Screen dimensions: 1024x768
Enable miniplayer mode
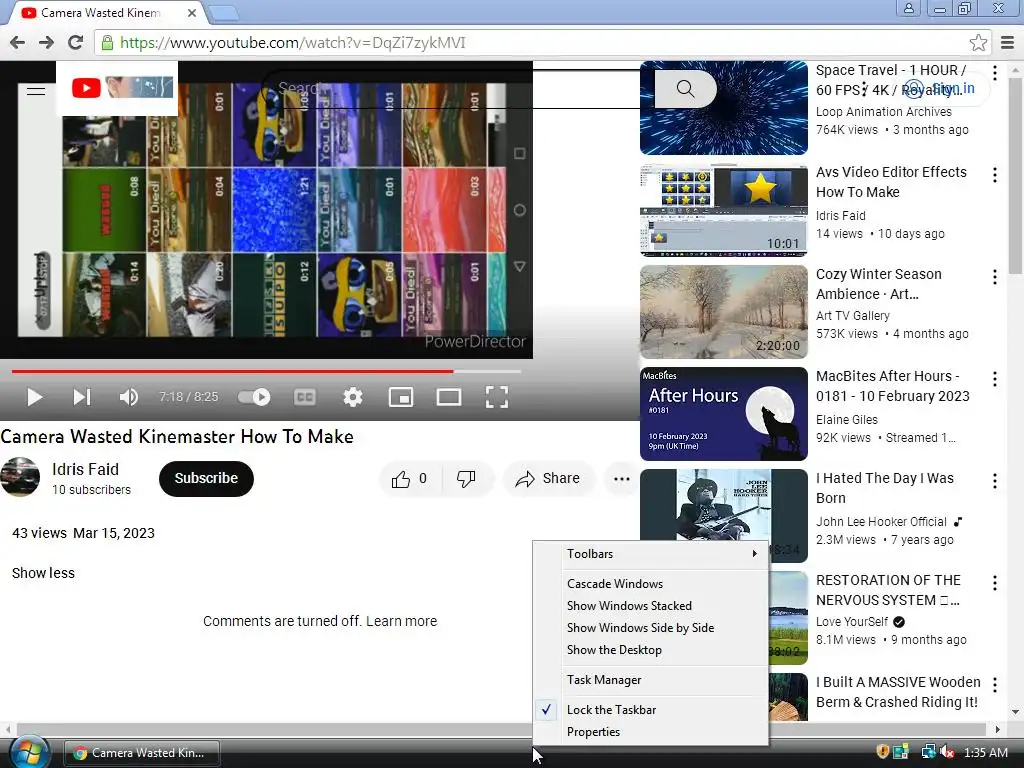[401, 397]
